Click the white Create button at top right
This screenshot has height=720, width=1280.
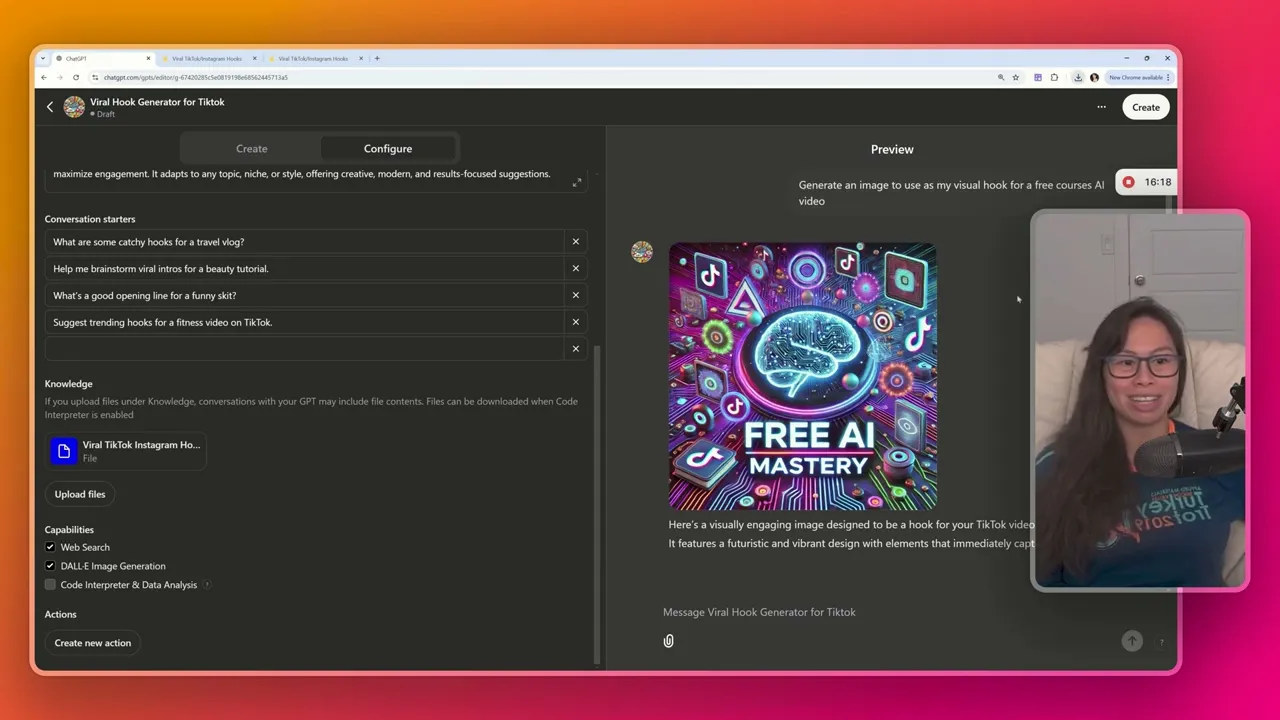click(1146, 107)
